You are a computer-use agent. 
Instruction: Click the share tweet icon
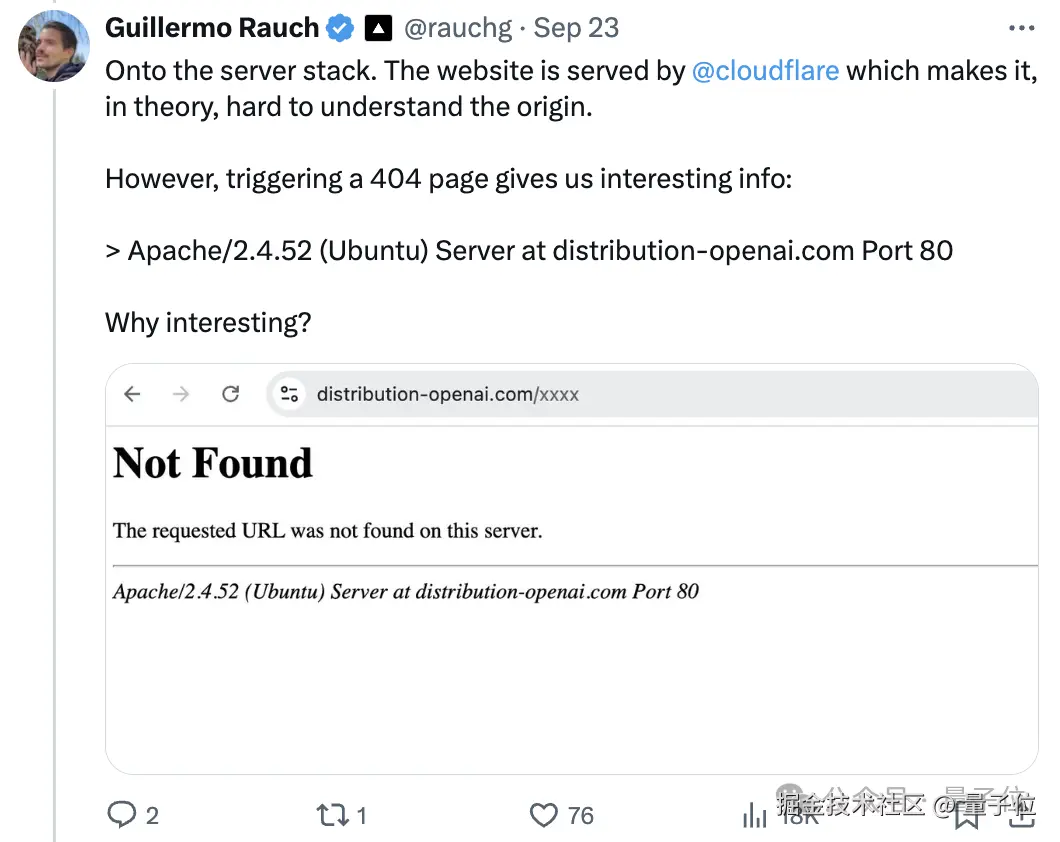[x=1022, y=815]
